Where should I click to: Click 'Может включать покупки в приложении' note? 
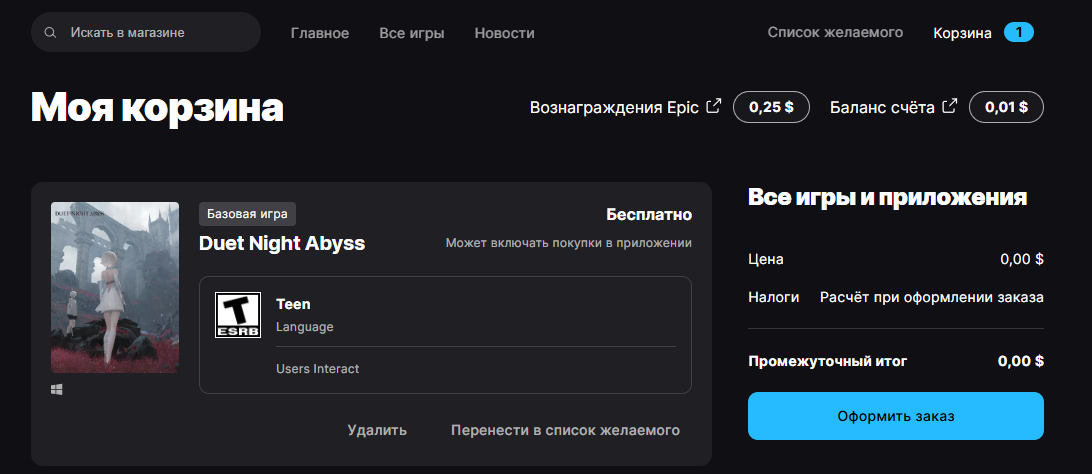click(569, 244)
